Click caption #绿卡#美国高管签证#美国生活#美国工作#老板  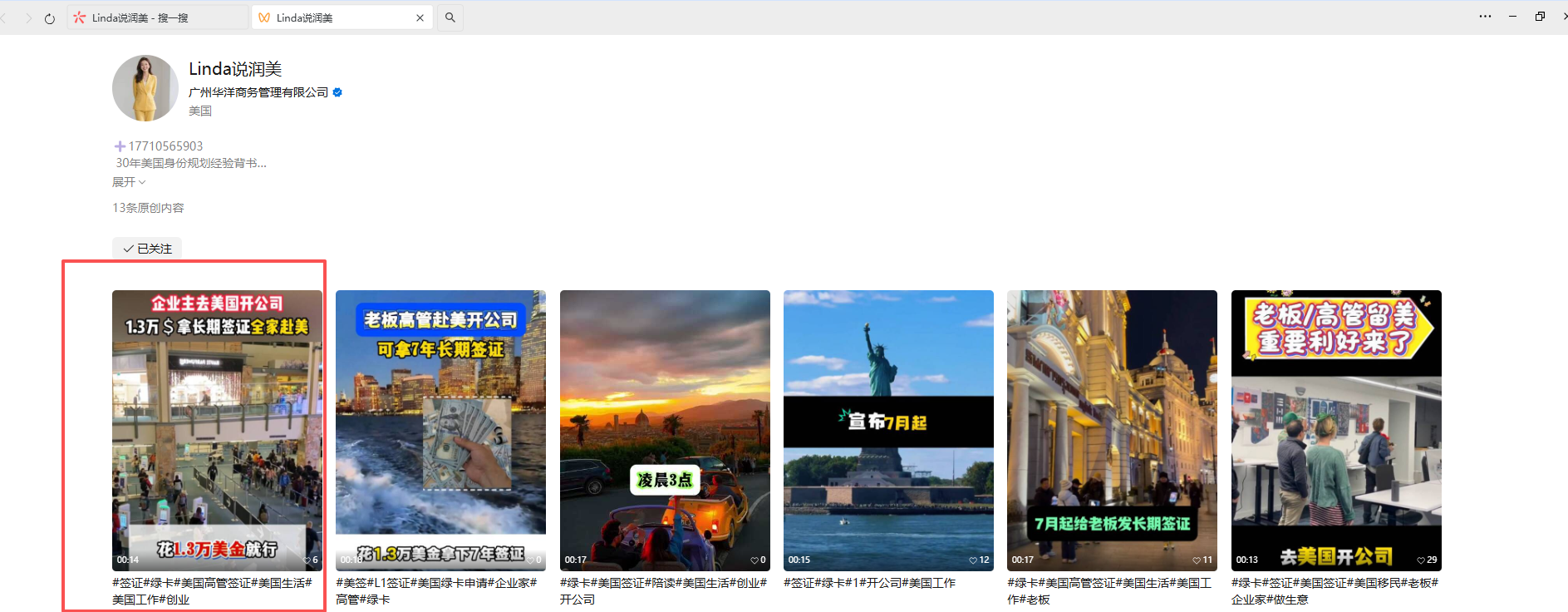pyautogui.click(x=1109, y=591)
